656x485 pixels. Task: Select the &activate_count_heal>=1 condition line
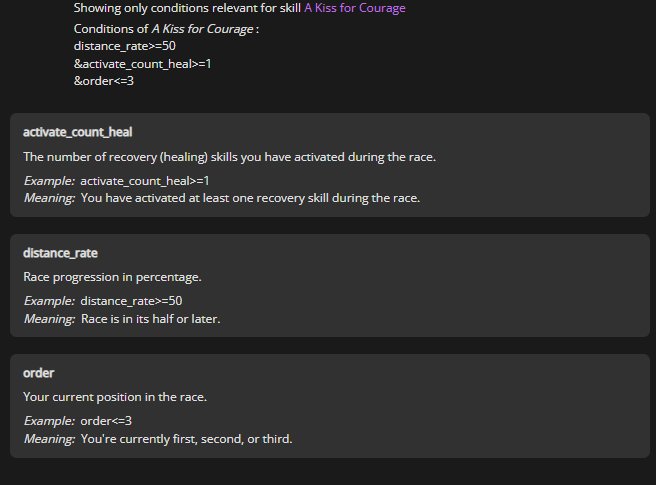(143, 64)
